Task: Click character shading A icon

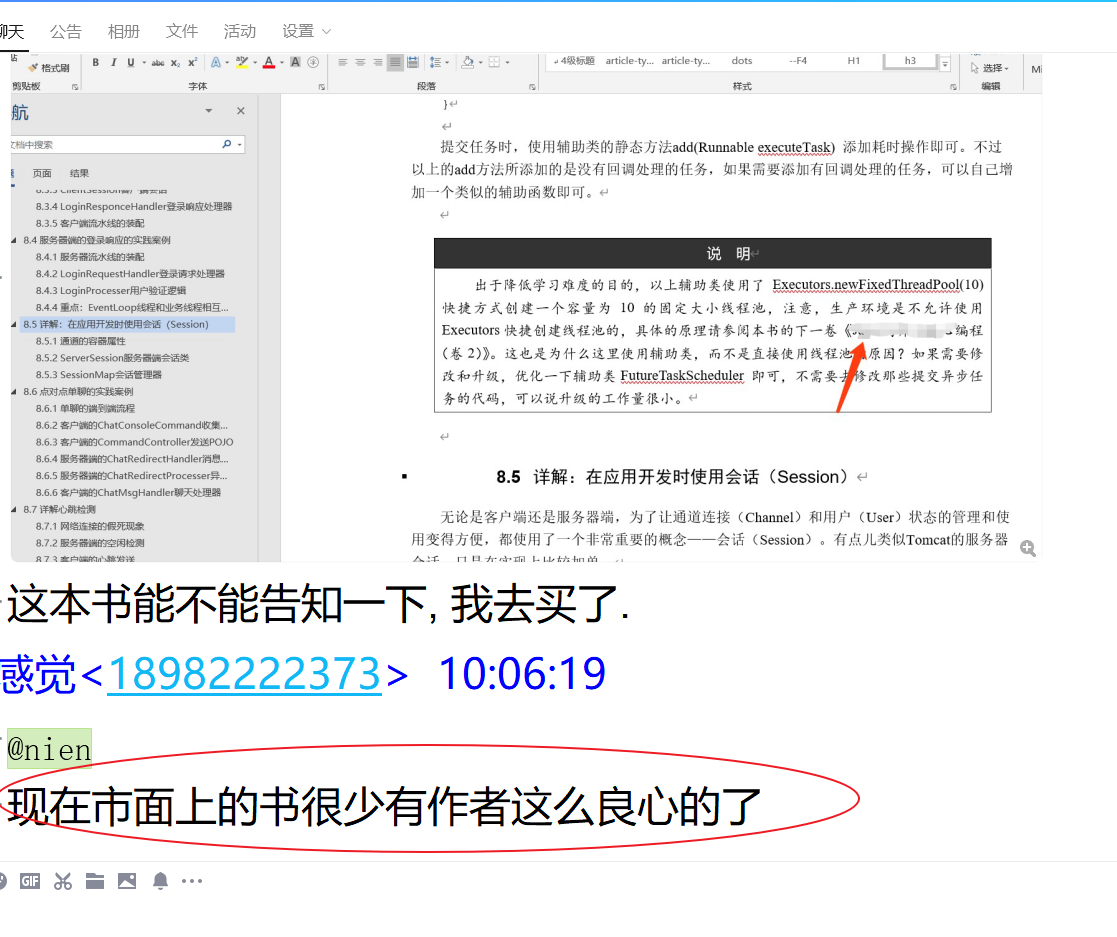Action: pos(295,63)
